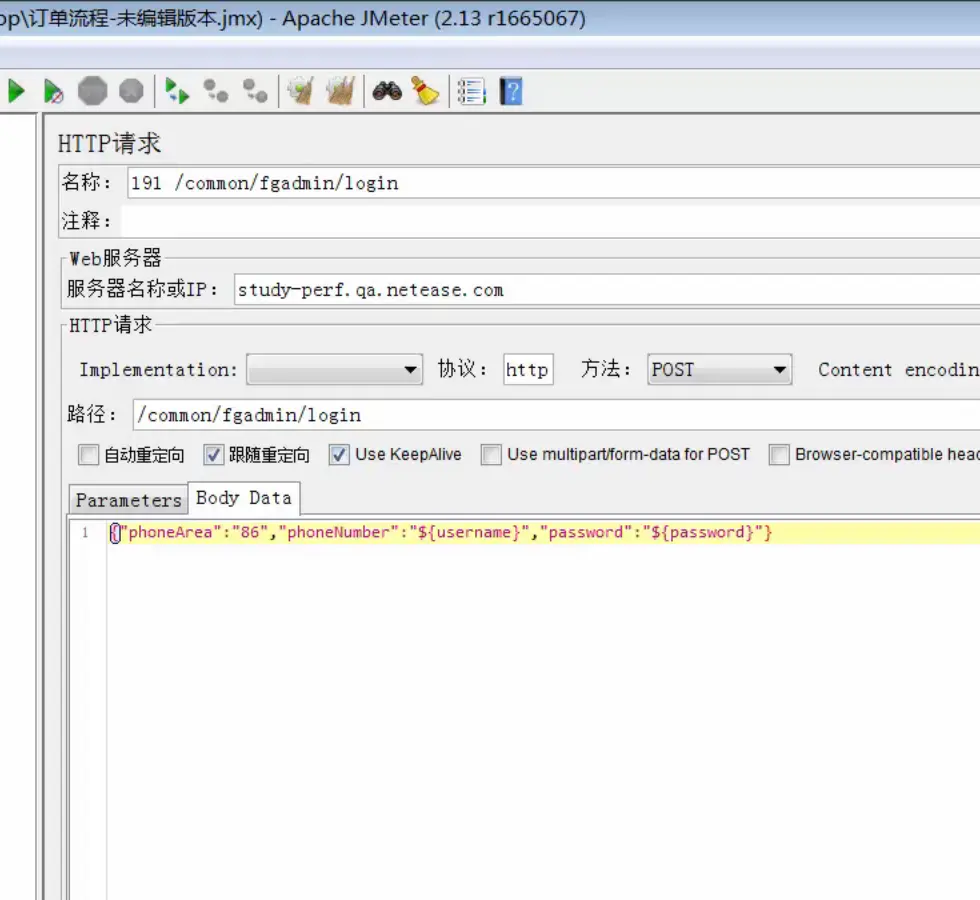This screenshot has height=900, width=980.
Task: Start test with no pauses icon
Action: click(x=54, y=92)
